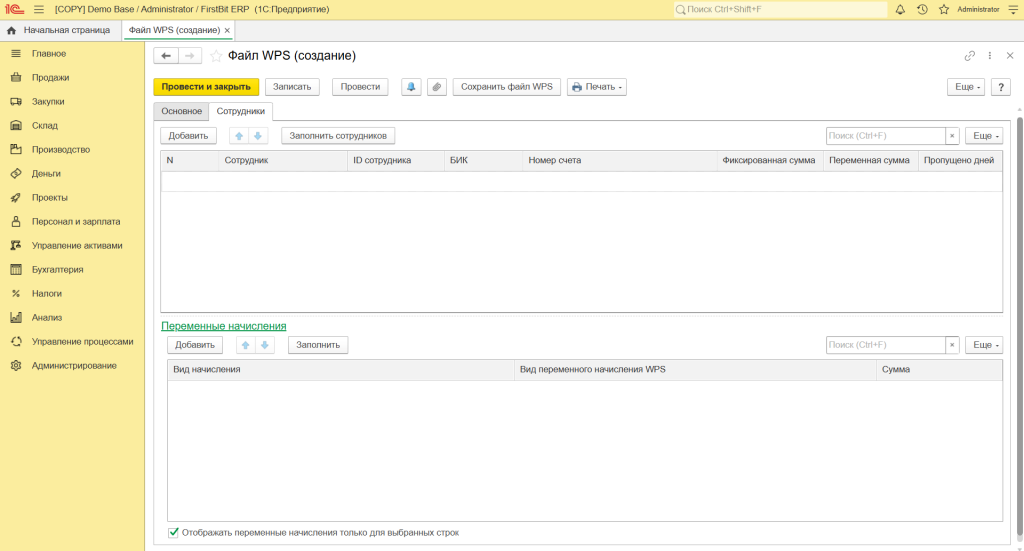Open Управление процессами section
Screen dimensions: 1024x551
[72, 341]
